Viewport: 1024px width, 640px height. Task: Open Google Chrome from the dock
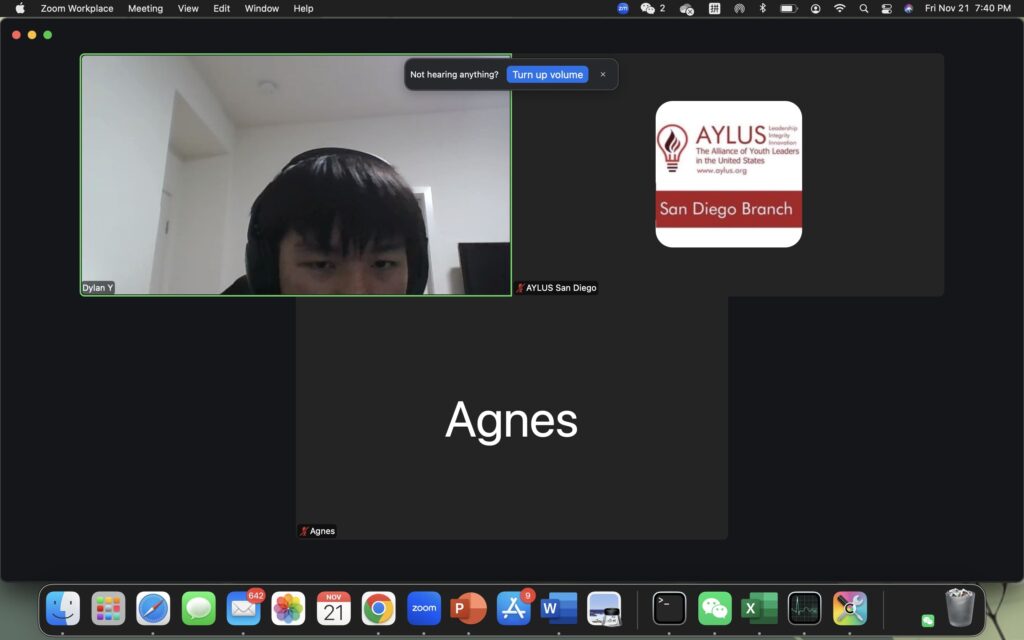click(x=378, y=608)
